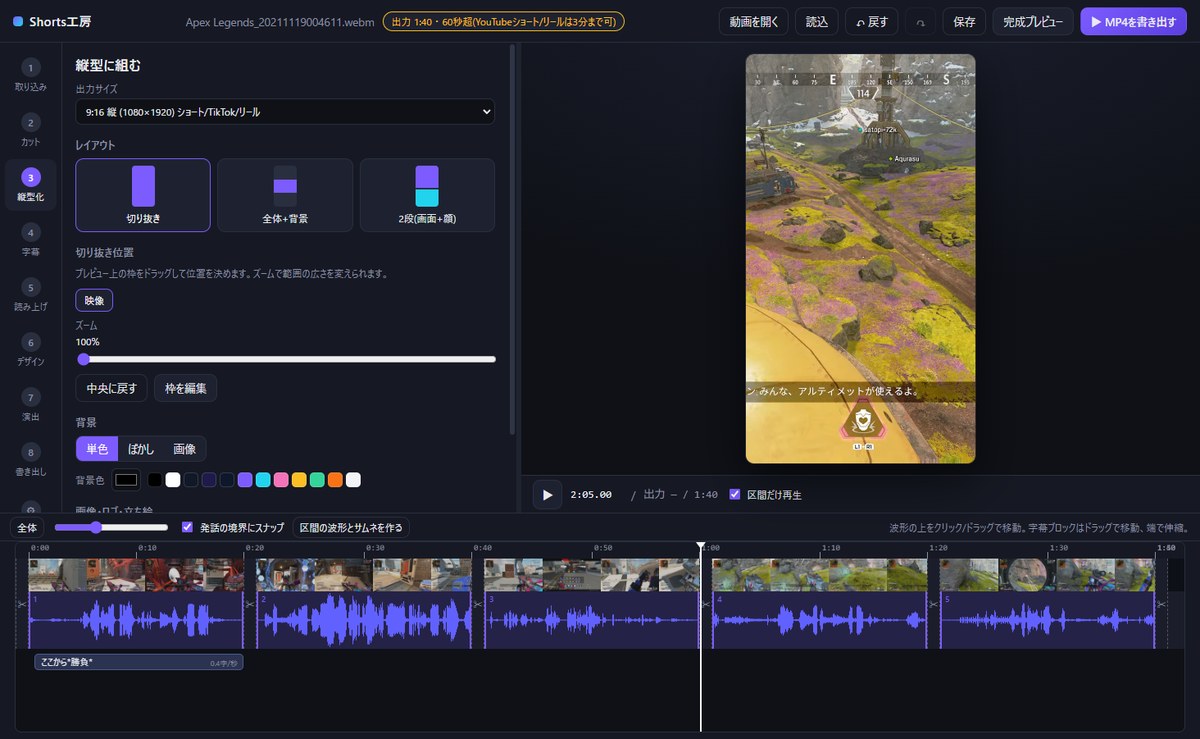Viewport: 1200px width, 739px height.
Task: Click scissors at start of segment 1
Action: (22, 605)
